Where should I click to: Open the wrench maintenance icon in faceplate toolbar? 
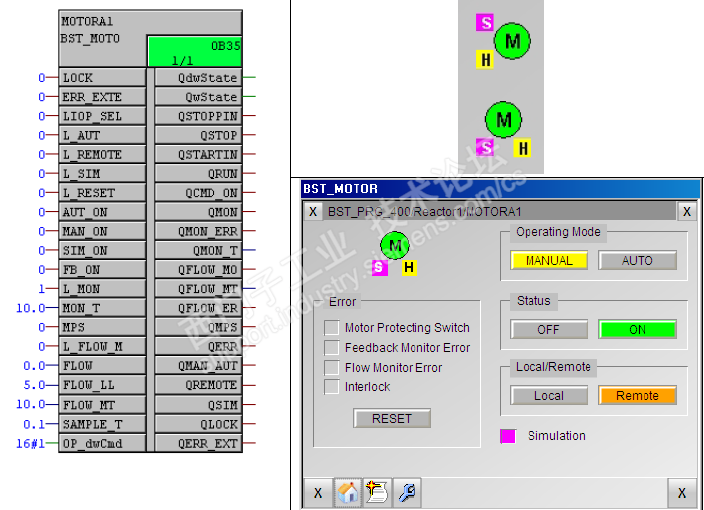point(407,492)
